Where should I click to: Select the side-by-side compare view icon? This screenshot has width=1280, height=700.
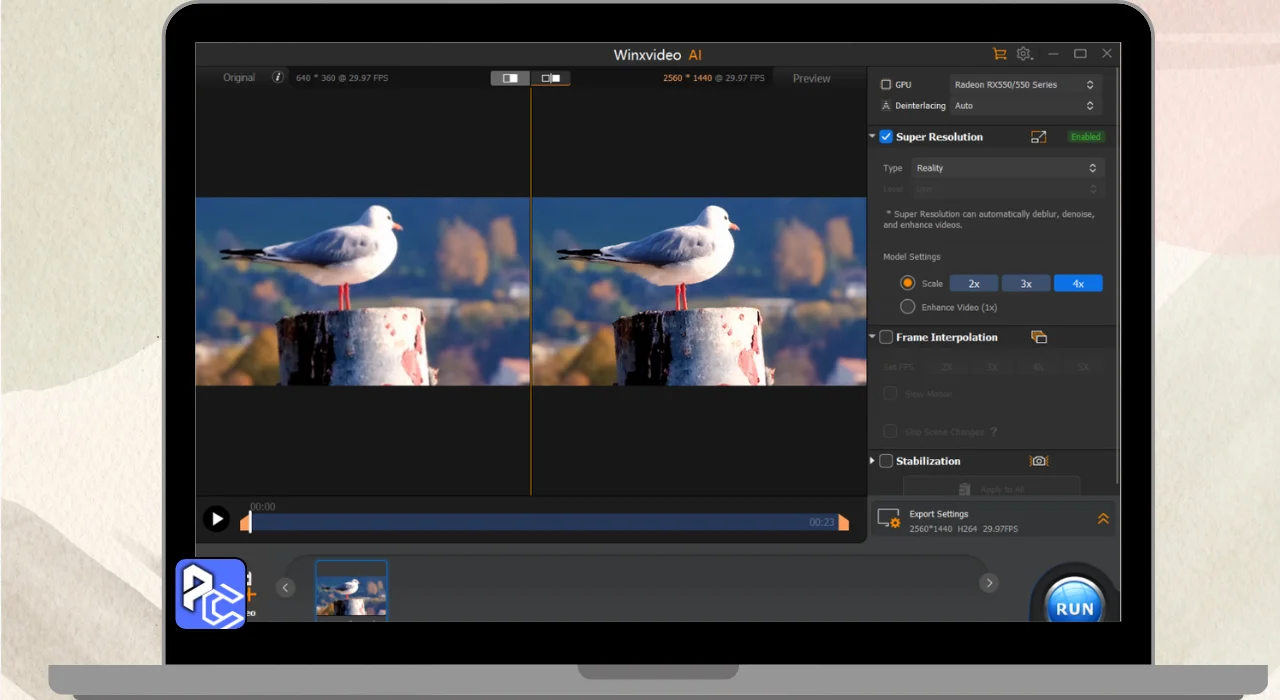pyautogui.click(x=550, y=78)
